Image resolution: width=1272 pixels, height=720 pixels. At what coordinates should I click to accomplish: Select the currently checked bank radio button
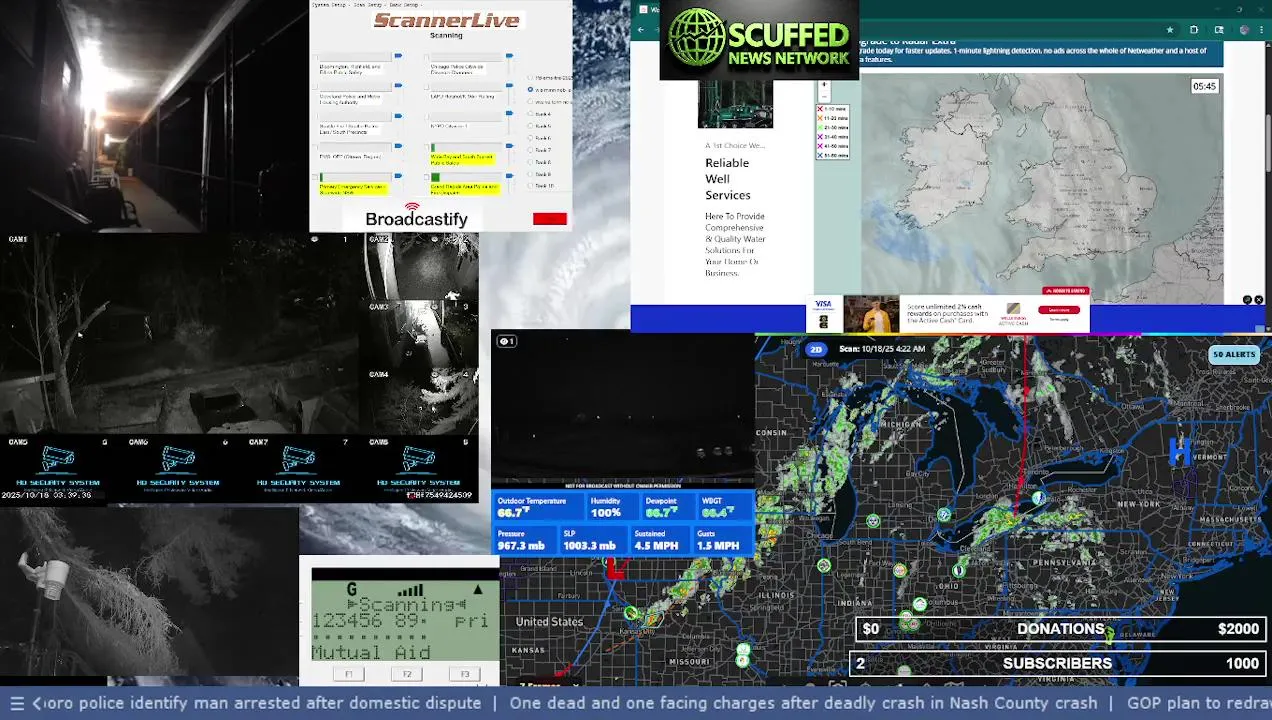pos(530,90)
